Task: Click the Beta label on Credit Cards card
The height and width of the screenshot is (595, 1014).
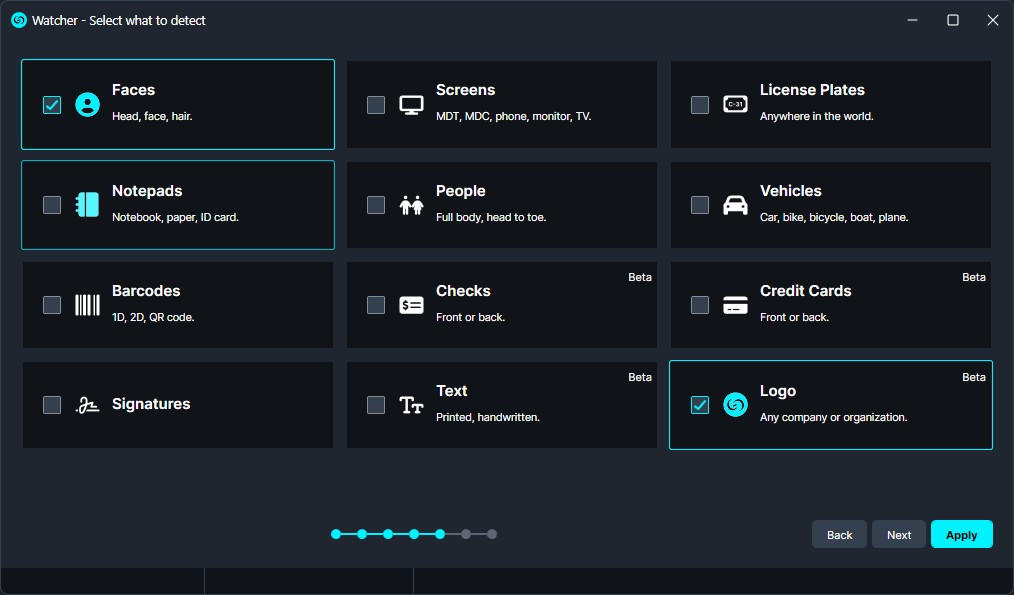Action: (x=973, y=277)
